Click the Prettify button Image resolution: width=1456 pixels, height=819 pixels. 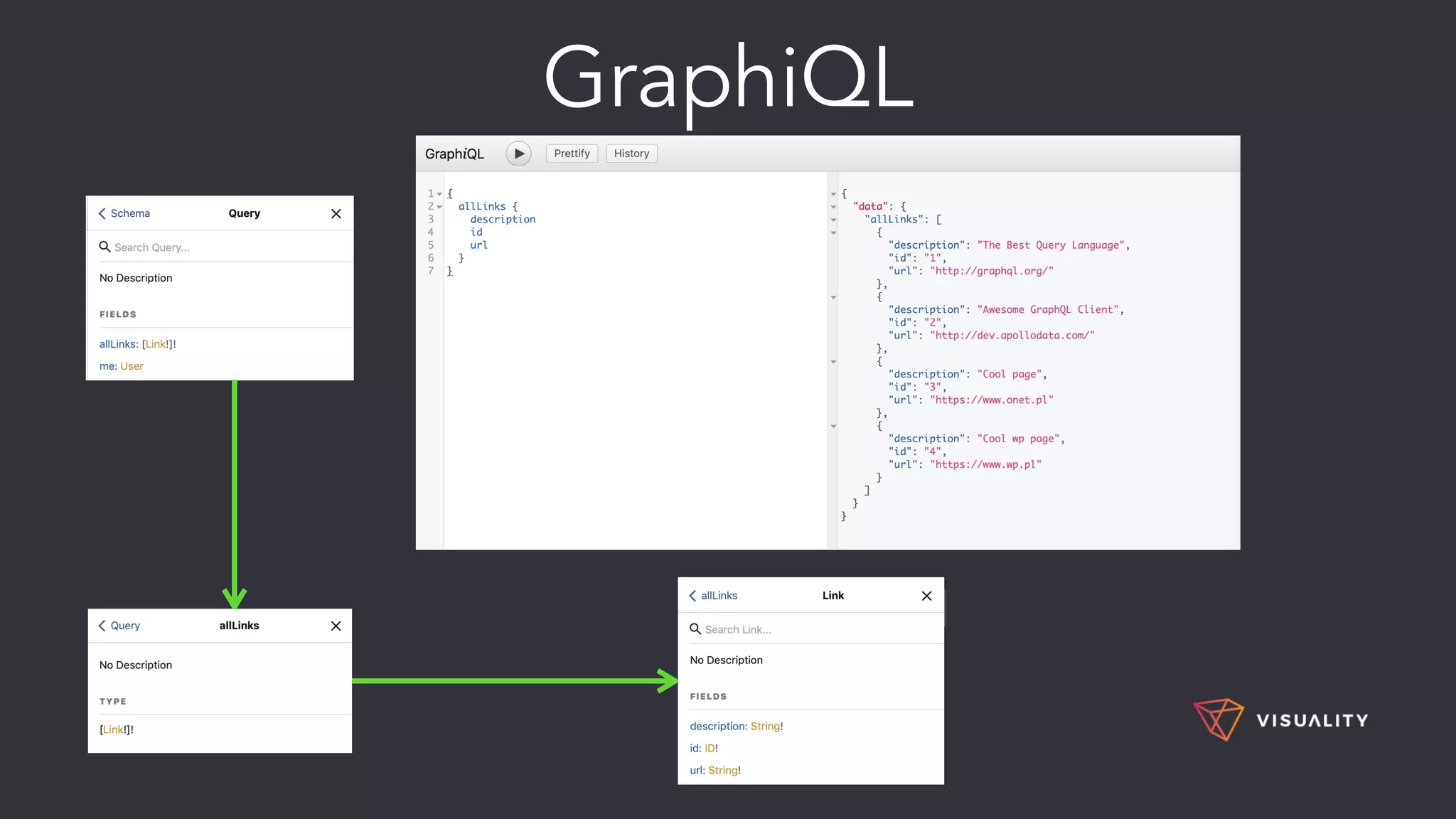(572, 154)
